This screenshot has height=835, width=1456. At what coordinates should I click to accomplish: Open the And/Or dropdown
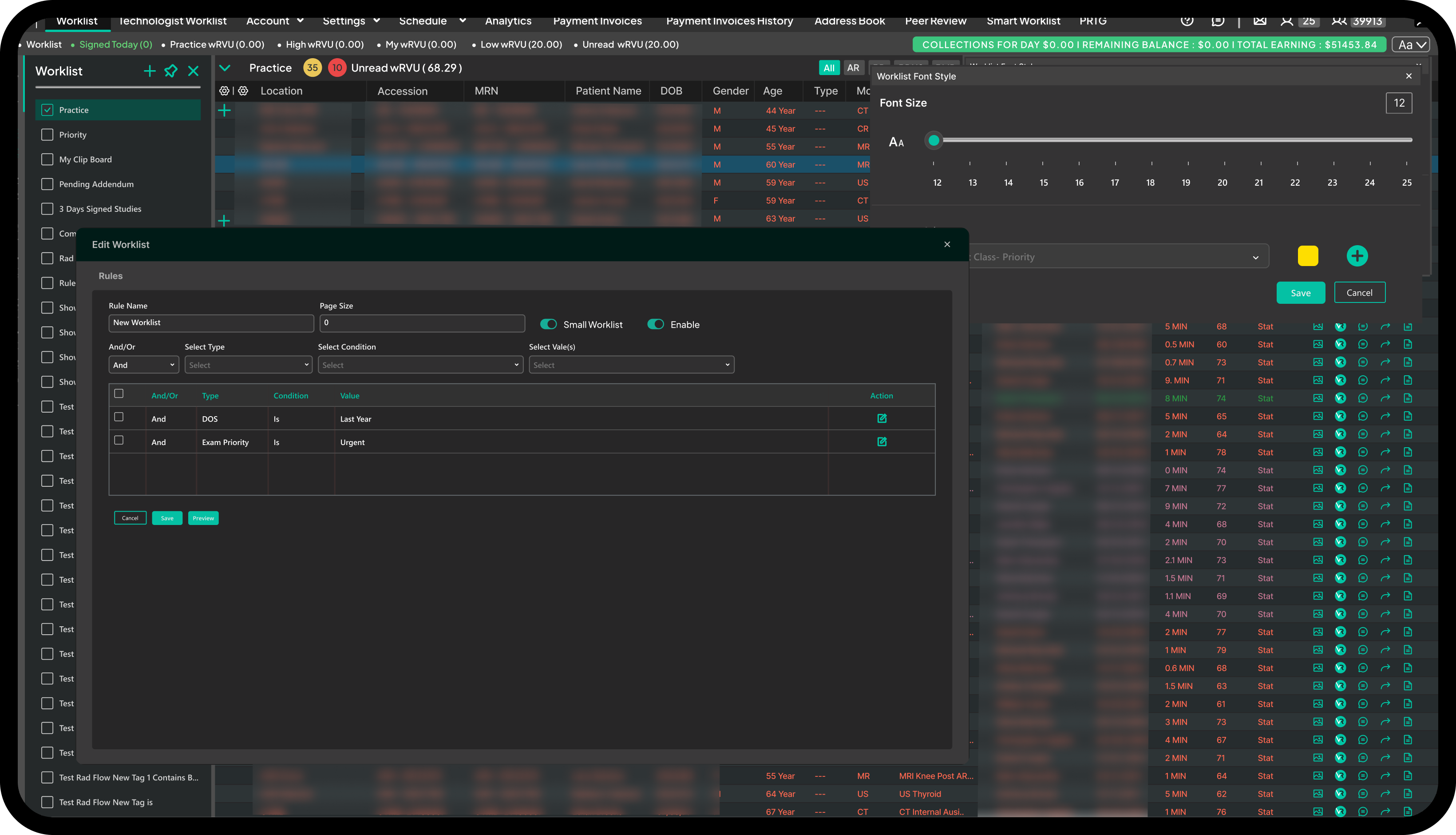143,365
